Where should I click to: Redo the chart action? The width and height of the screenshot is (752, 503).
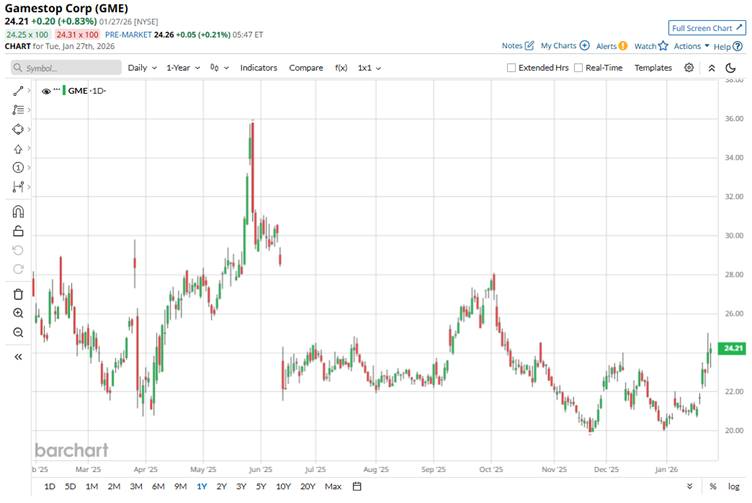click(x=18, y=269)
